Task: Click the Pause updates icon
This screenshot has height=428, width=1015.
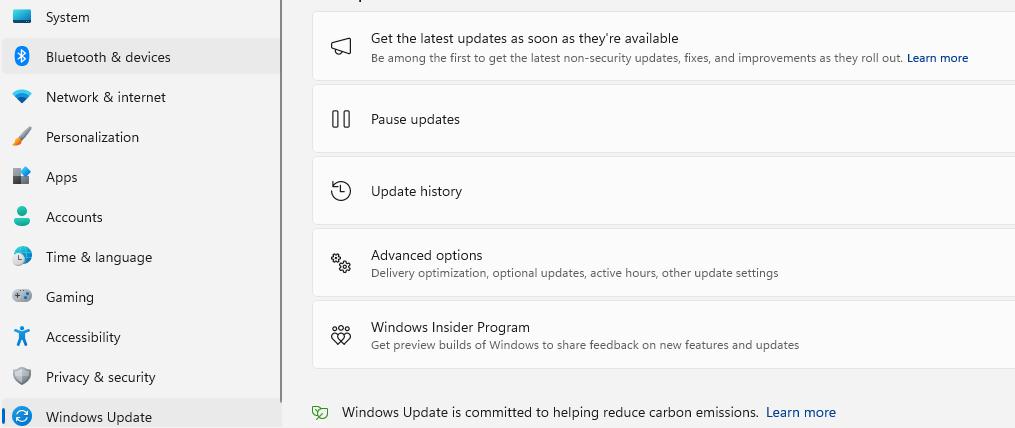Action: pos(341,119)
